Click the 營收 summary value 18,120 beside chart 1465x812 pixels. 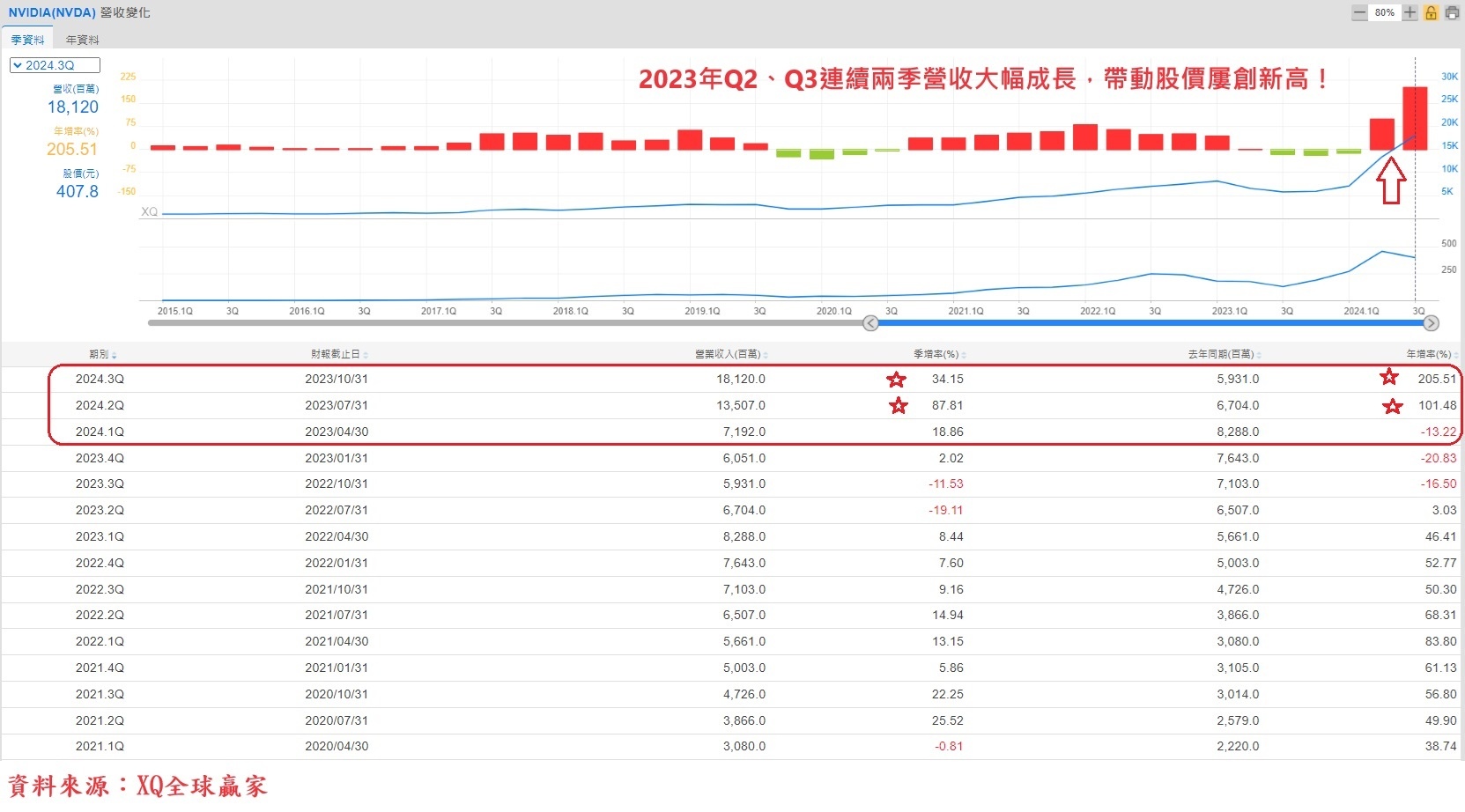coord(73,107)
